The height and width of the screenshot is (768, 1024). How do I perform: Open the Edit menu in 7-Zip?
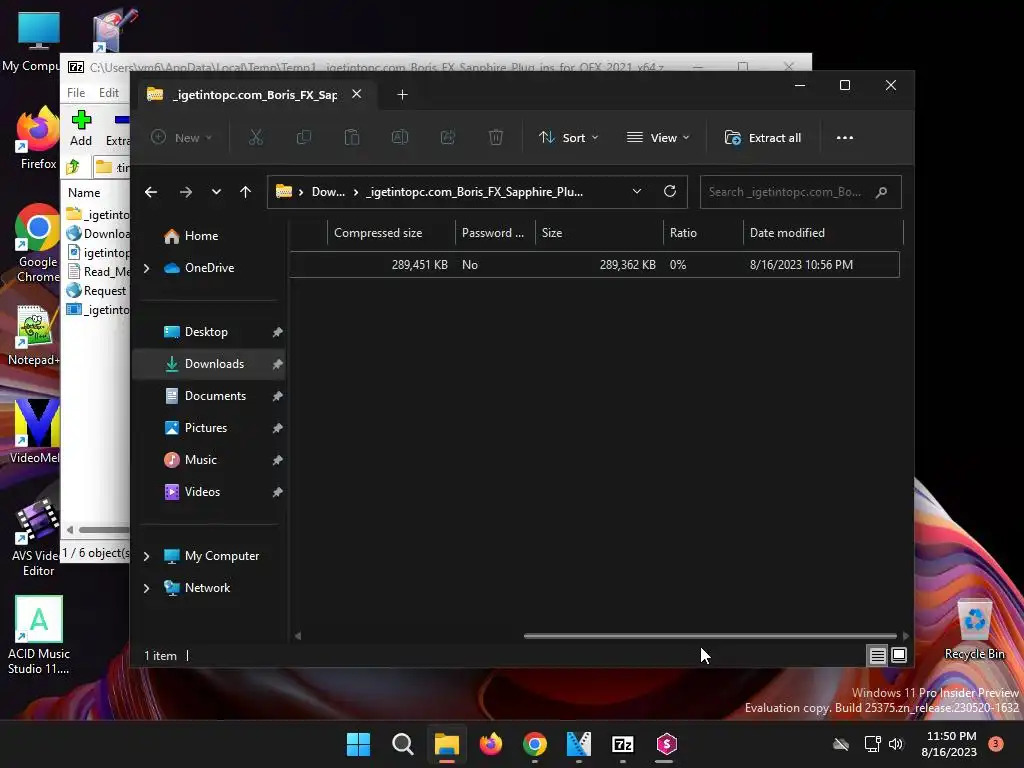pyautogui.click(x=108, y=93)
